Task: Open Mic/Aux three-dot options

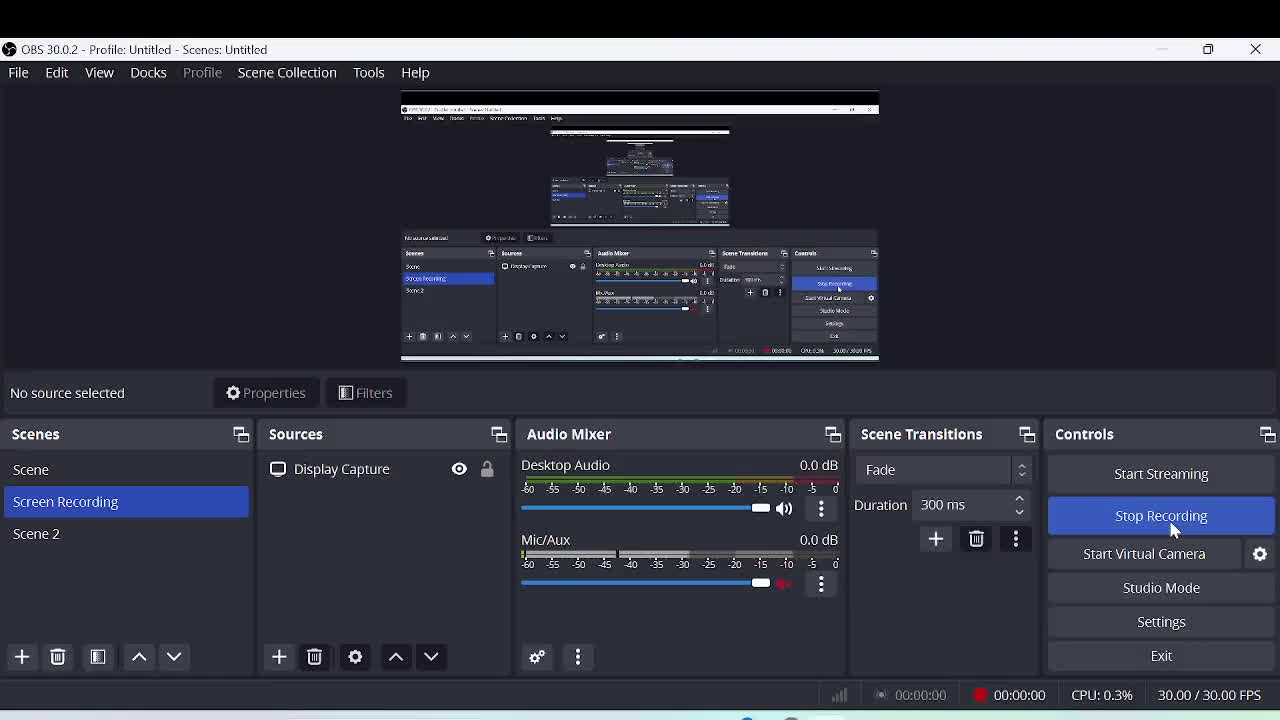Action: [821, 584]
